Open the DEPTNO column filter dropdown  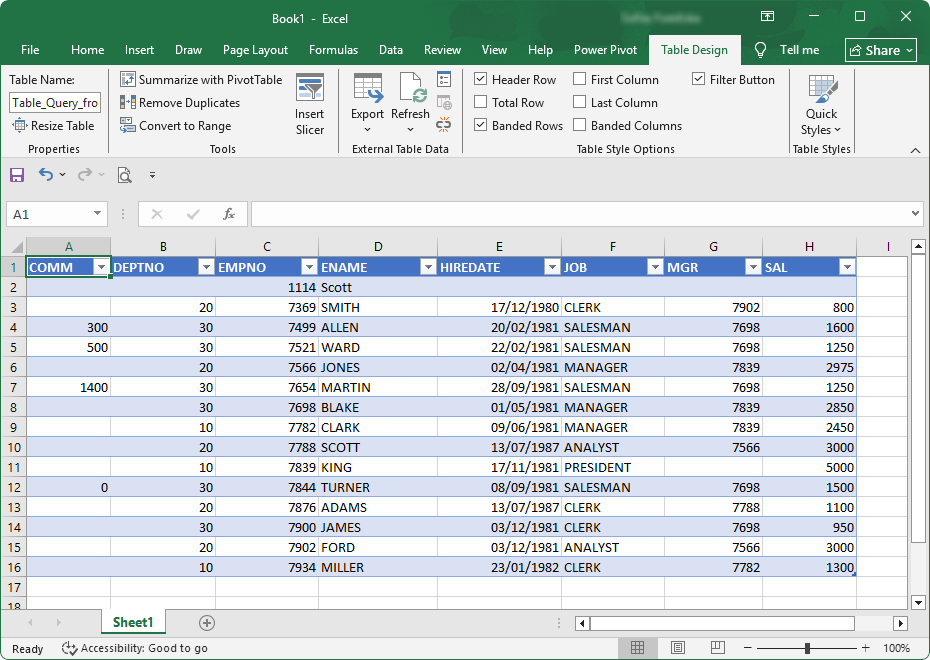[206, 267]
